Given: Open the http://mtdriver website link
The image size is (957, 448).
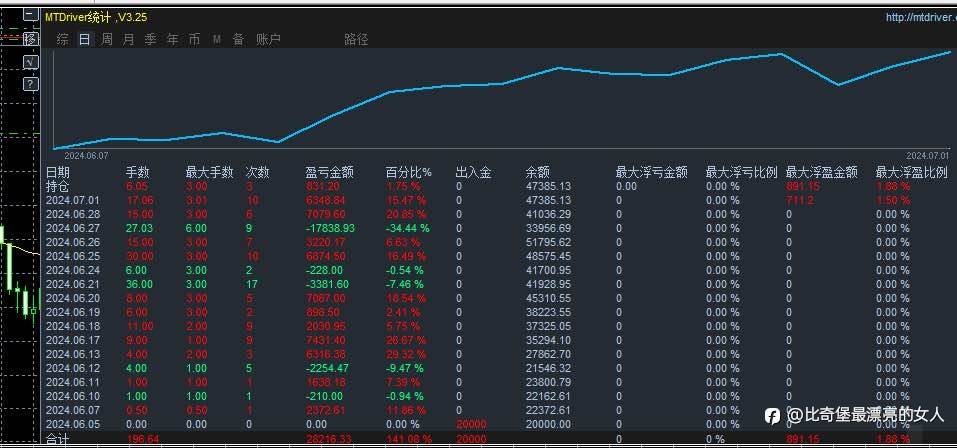Looking at the screenshot, I should pos(921,18).
